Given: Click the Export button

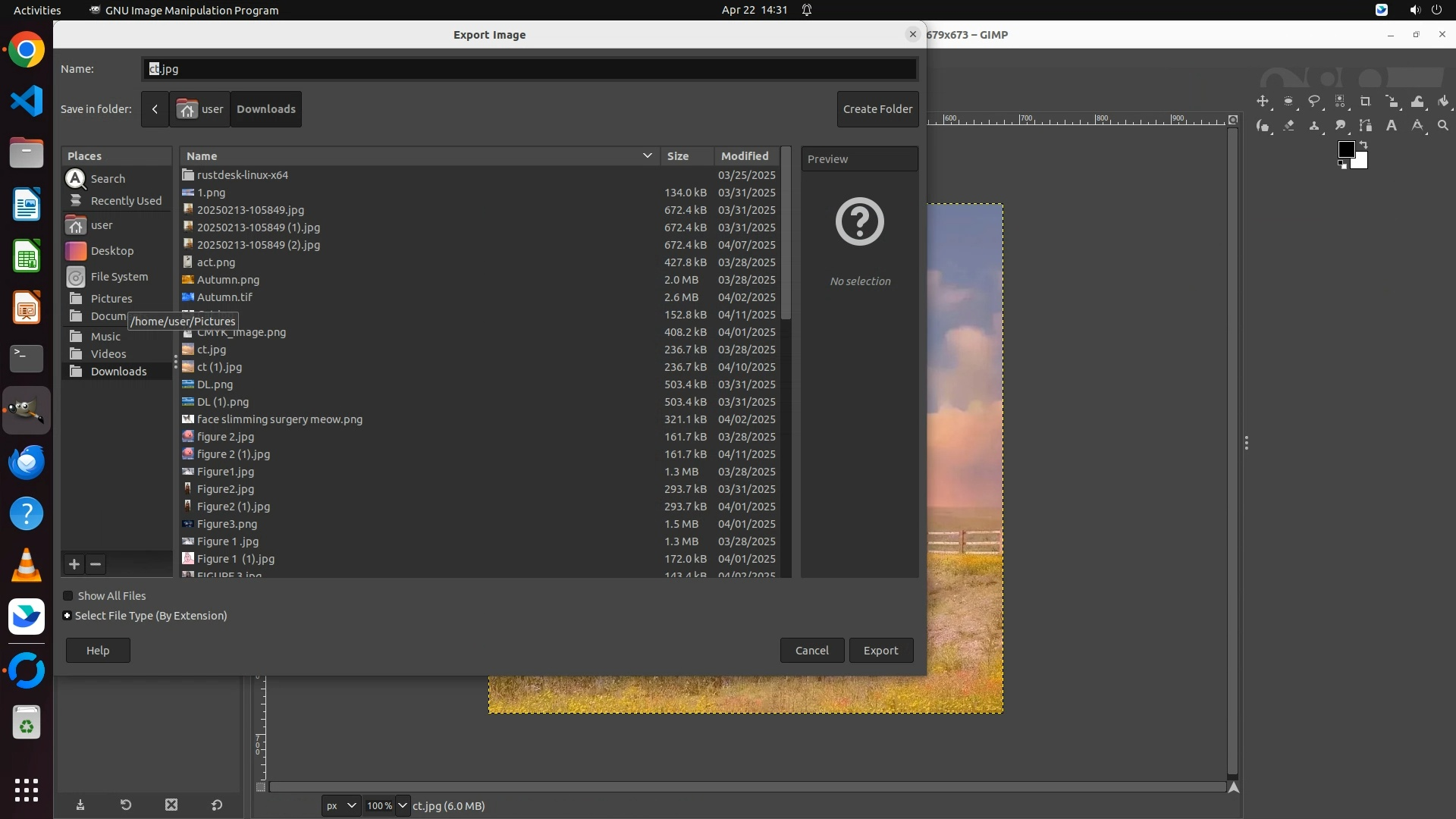Looking at the screenshot, I should 880,651.
